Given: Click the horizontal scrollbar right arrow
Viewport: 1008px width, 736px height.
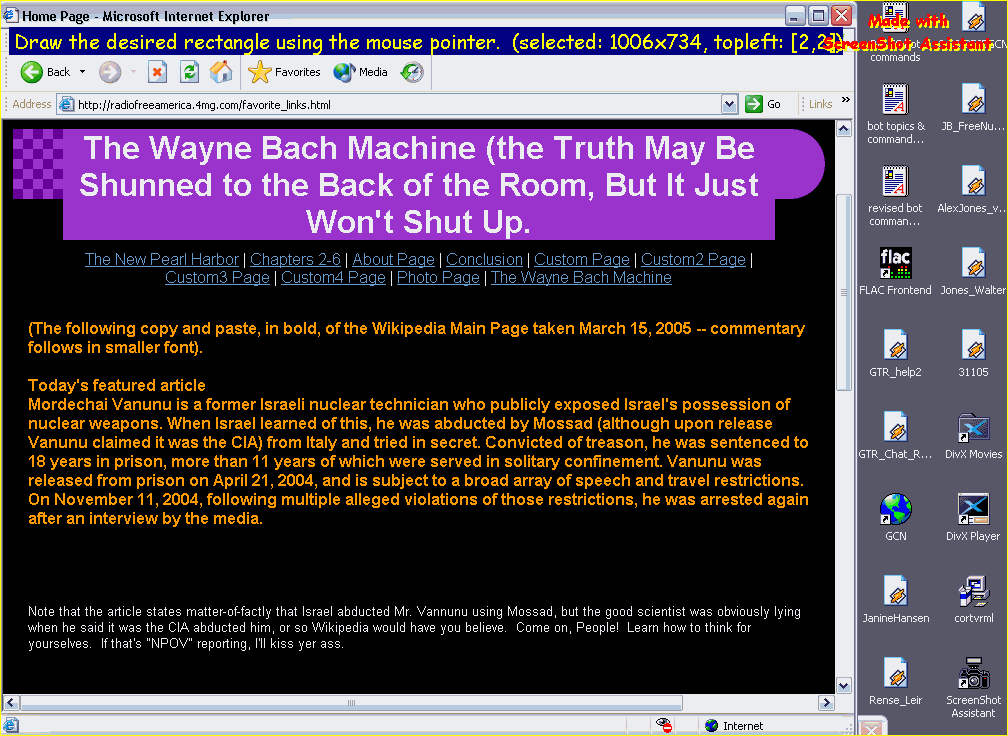Looking at the screenshot, I should click(x=827, y=703).
